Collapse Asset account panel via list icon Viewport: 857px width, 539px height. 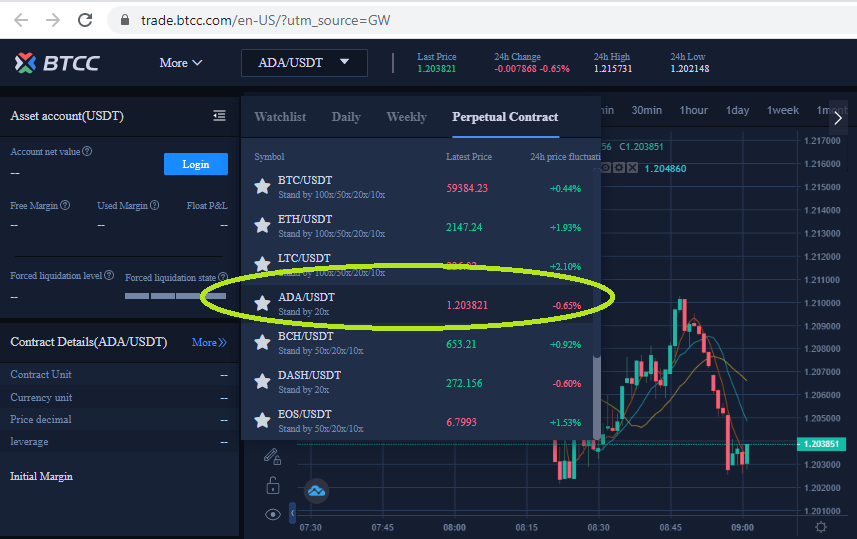pos(219,115)
